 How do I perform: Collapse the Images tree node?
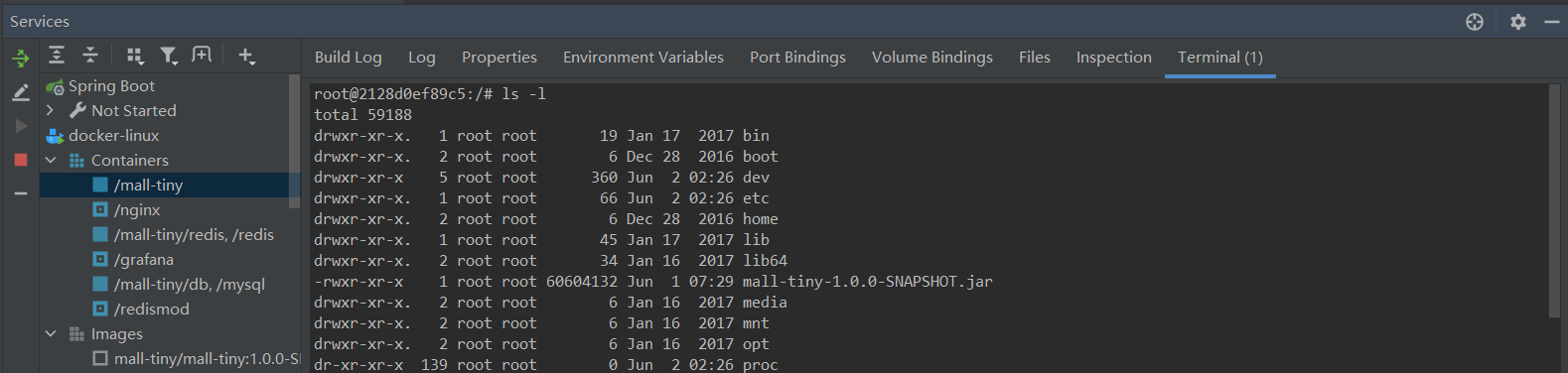[51, 333]
